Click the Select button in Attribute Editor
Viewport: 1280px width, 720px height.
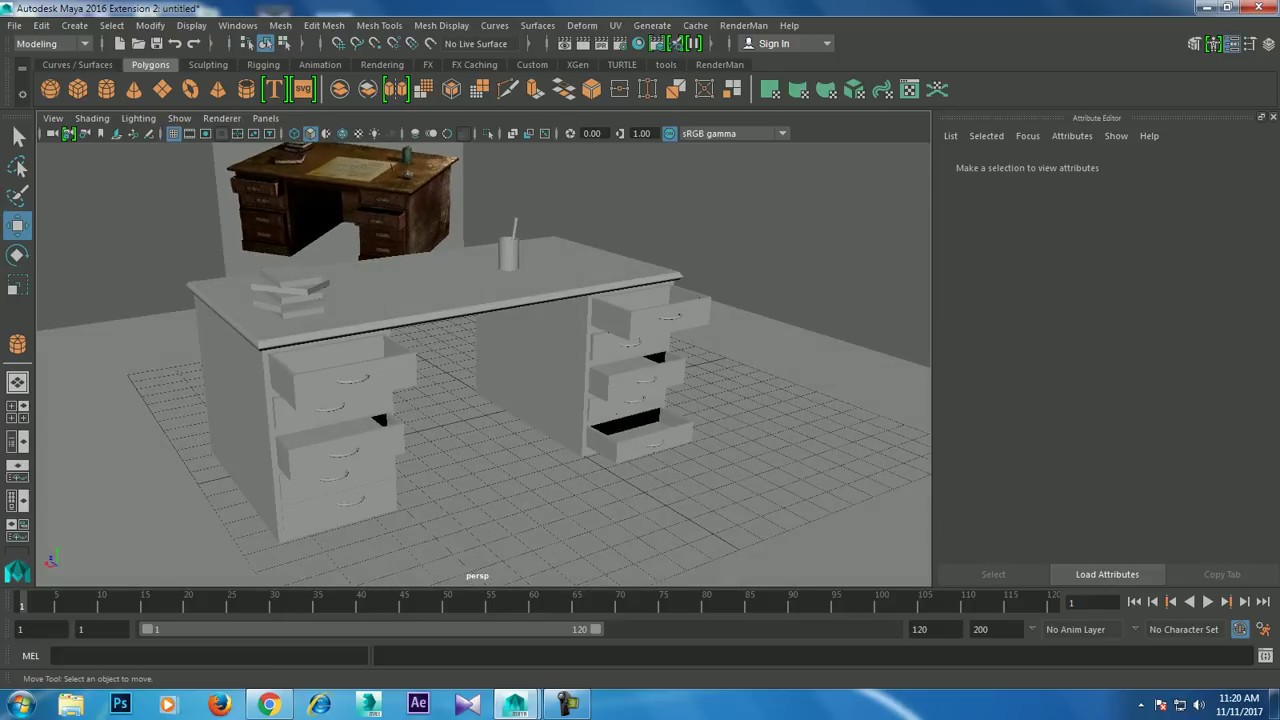(x=993, y=575)
